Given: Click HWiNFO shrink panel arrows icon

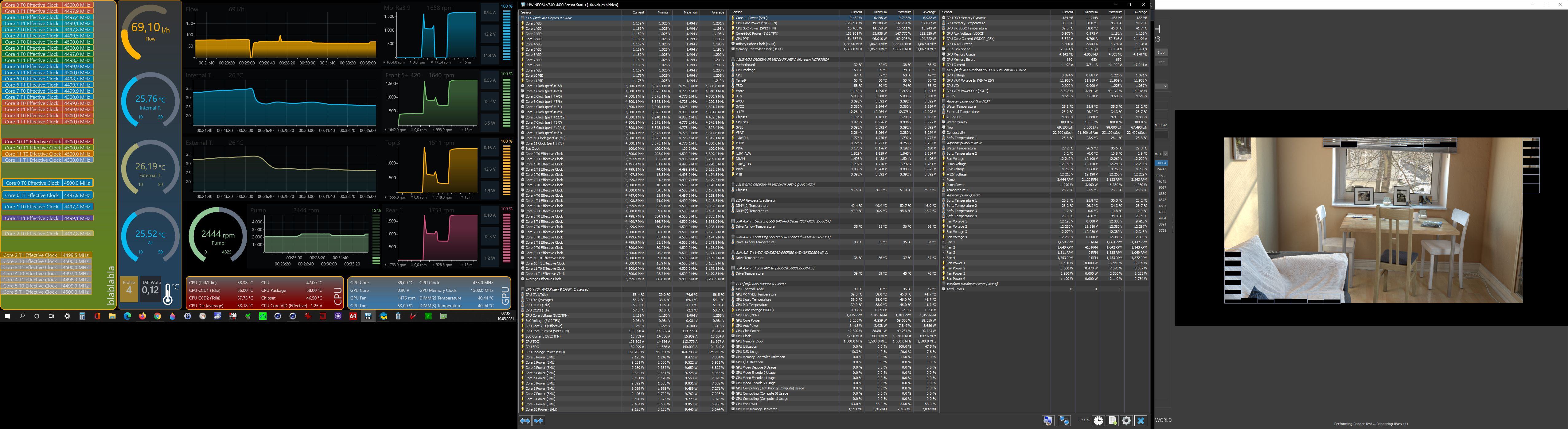Looking at the screenshot, I should [539, 420].
